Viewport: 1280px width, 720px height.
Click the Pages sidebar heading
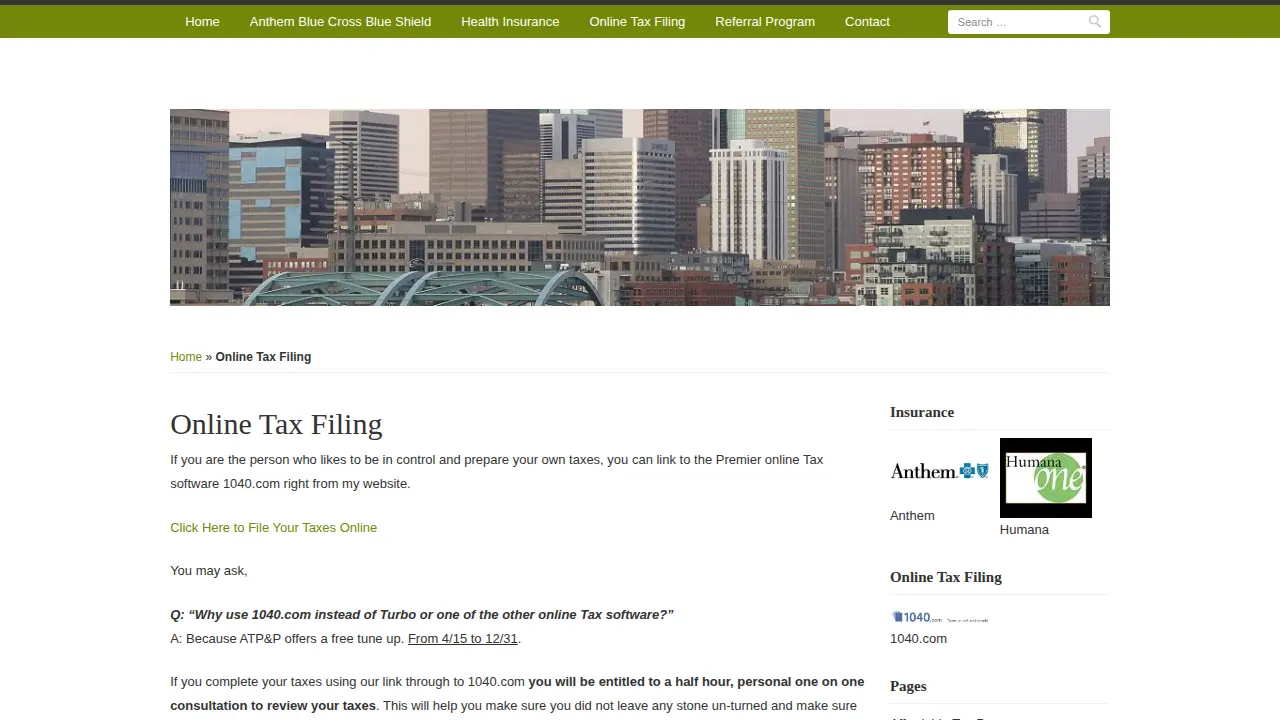click(x=908, y=686)
